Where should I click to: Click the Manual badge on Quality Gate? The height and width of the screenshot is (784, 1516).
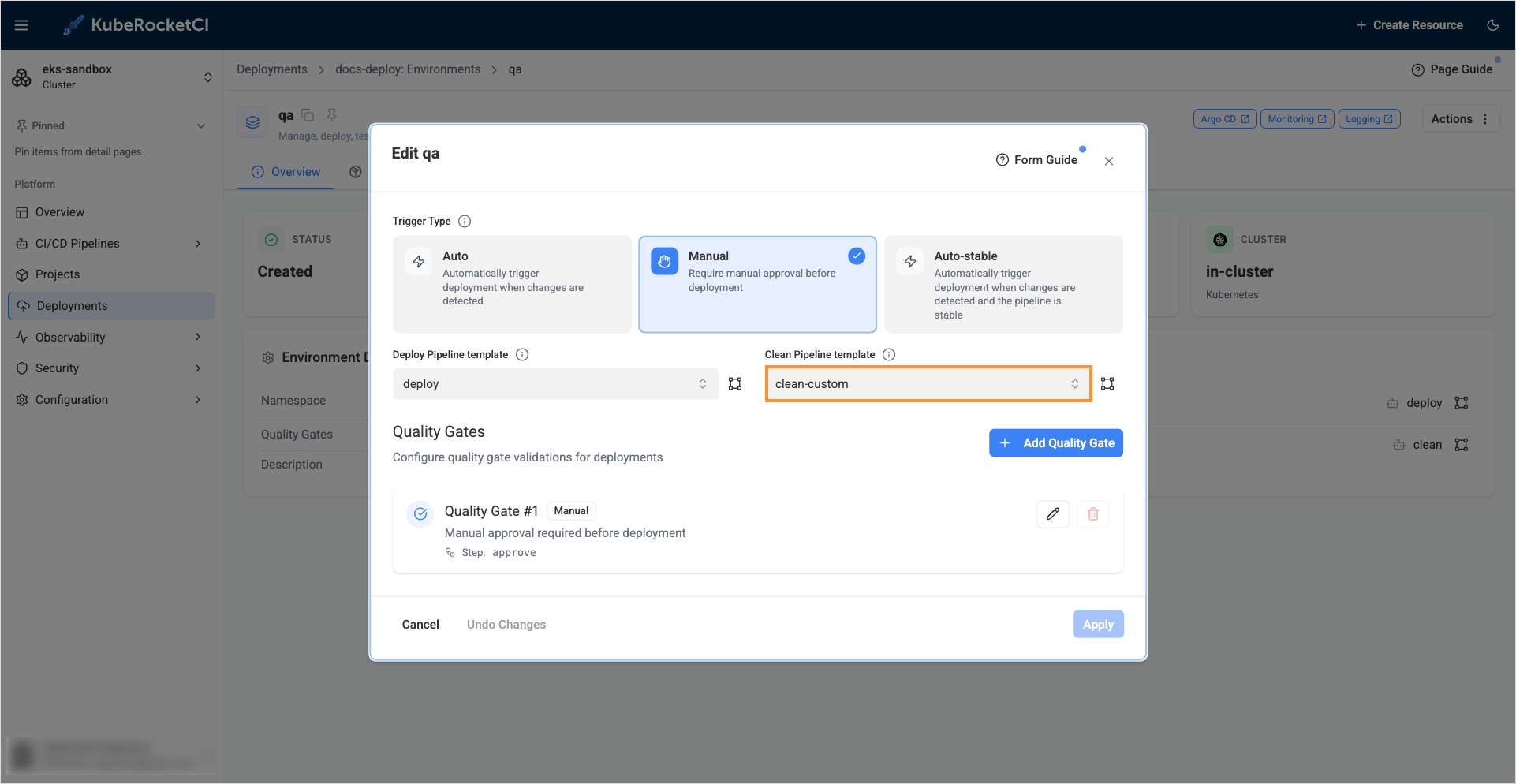(x=571, y=511)
